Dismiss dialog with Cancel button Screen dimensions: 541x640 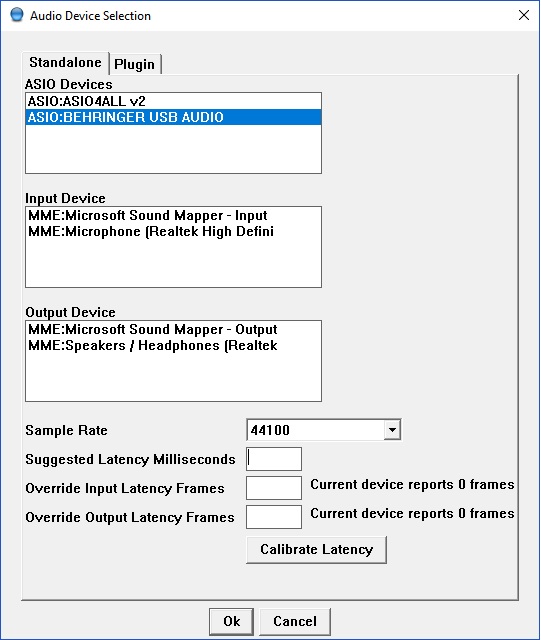[x=295, y=621]
